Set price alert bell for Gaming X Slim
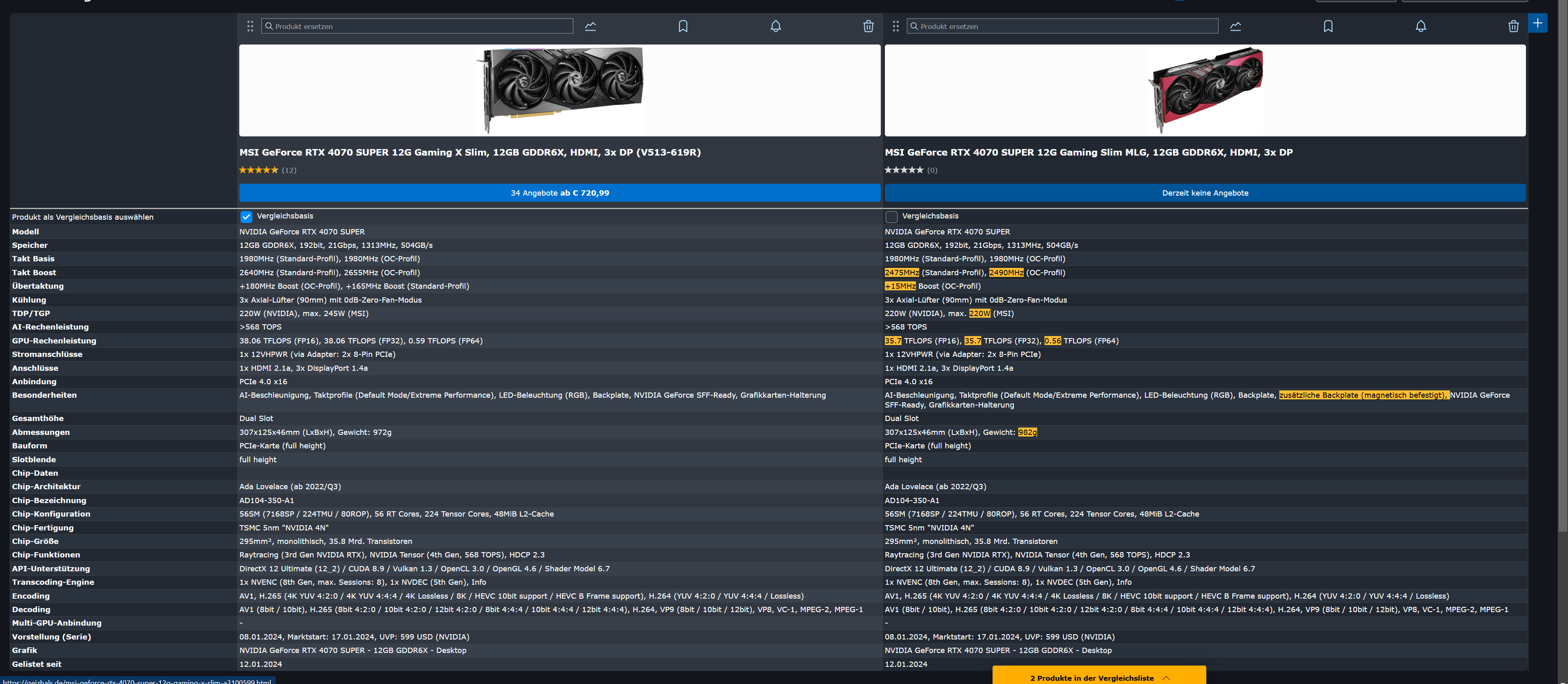 (775, 26)
